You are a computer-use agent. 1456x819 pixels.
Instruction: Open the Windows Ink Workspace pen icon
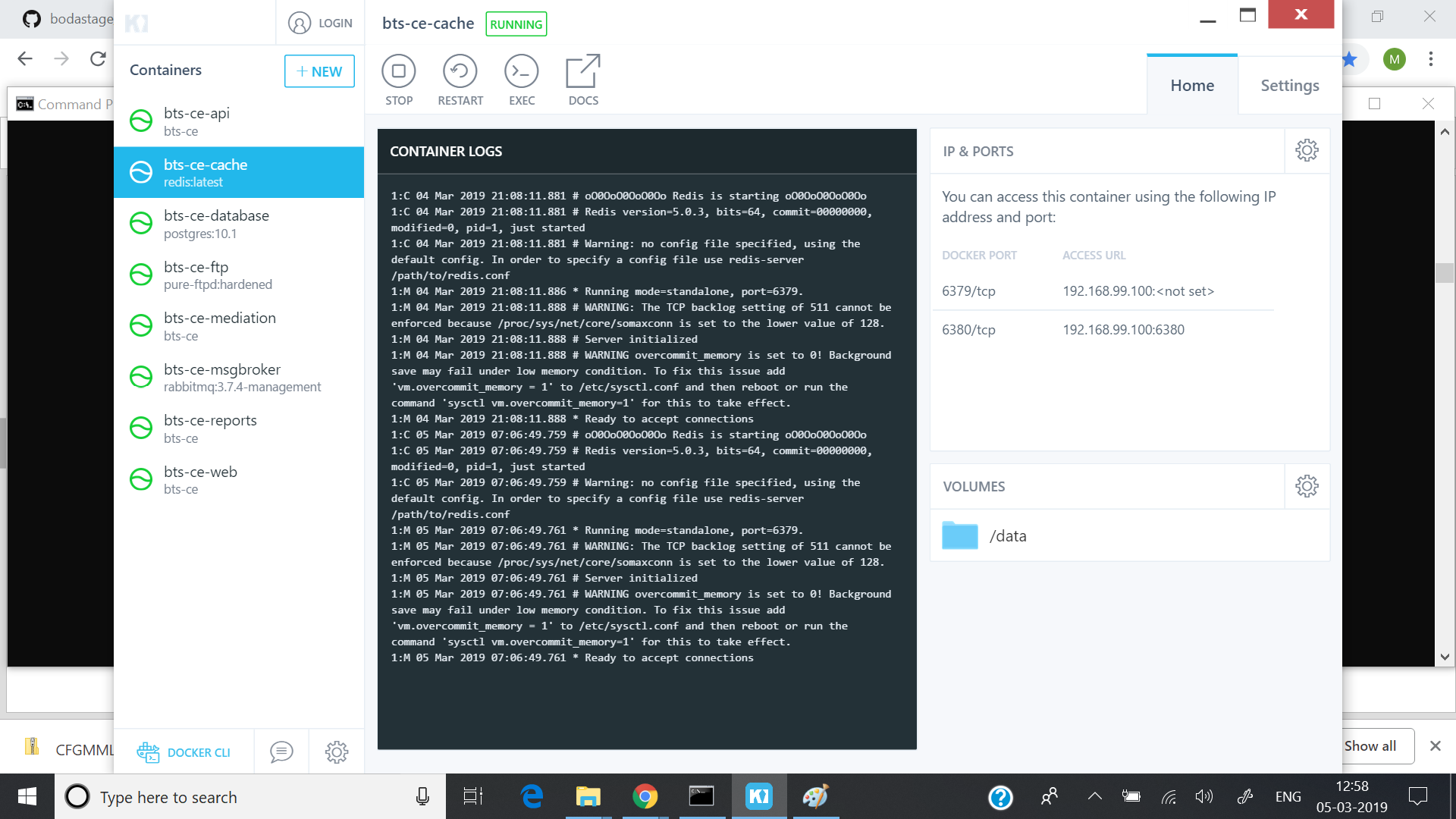(x=1244, y=796)
